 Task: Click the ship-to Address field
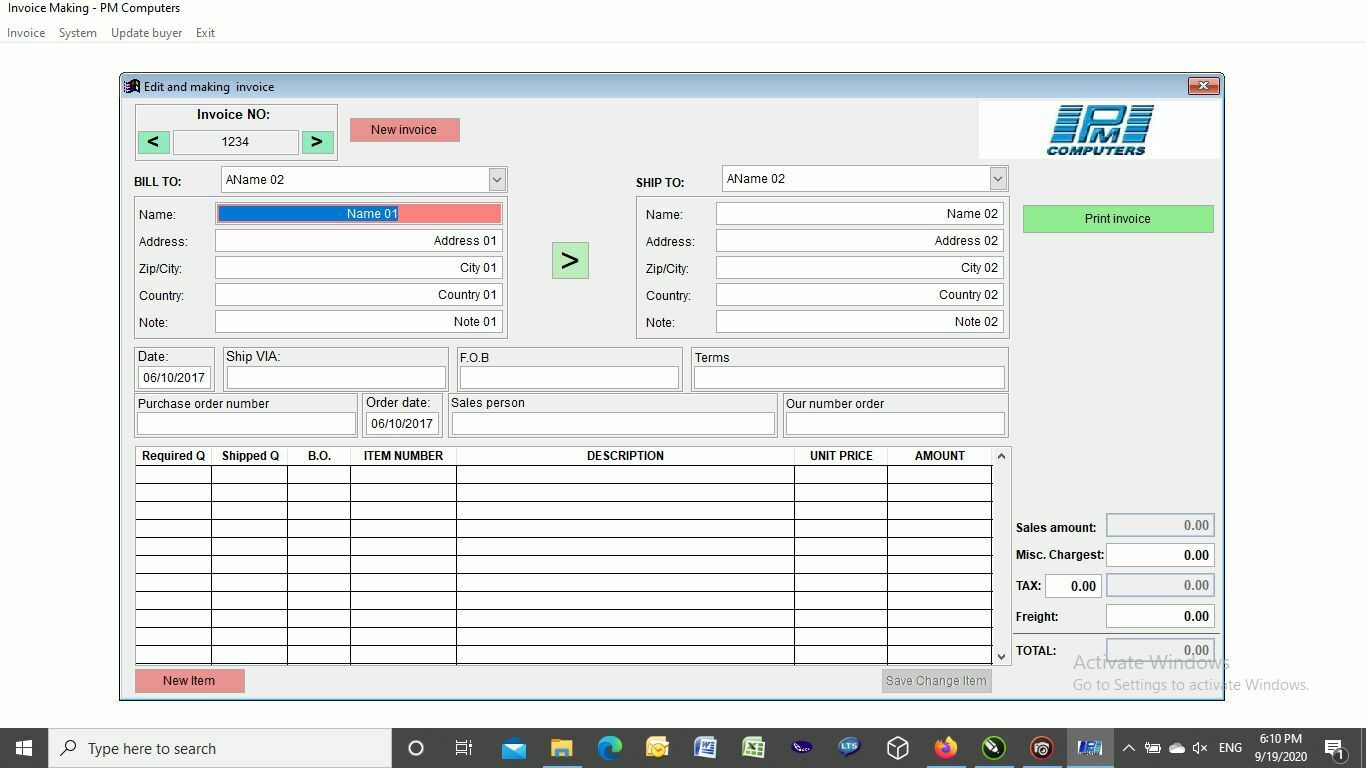pyautogui.click(x=860, y=240)
